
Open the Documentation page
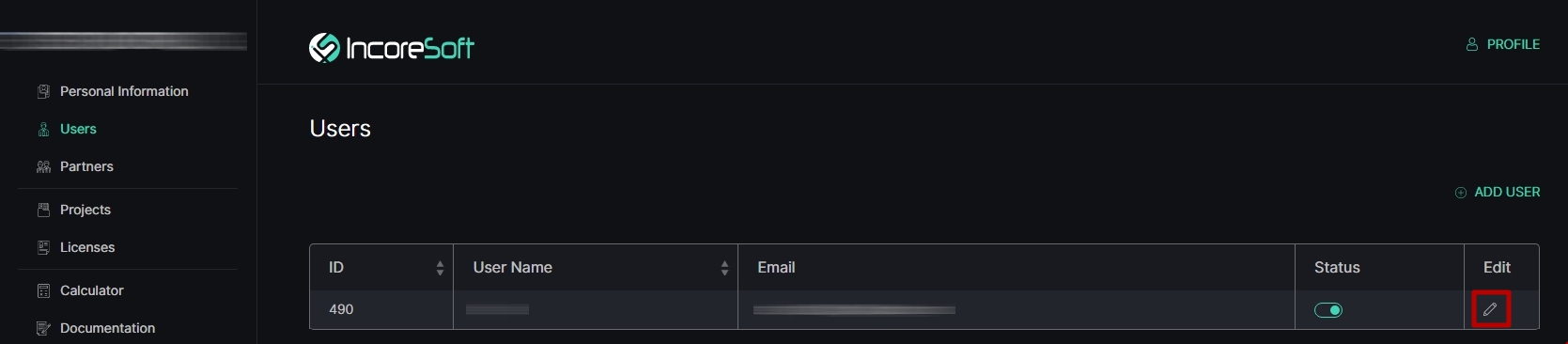click(107, 328)
